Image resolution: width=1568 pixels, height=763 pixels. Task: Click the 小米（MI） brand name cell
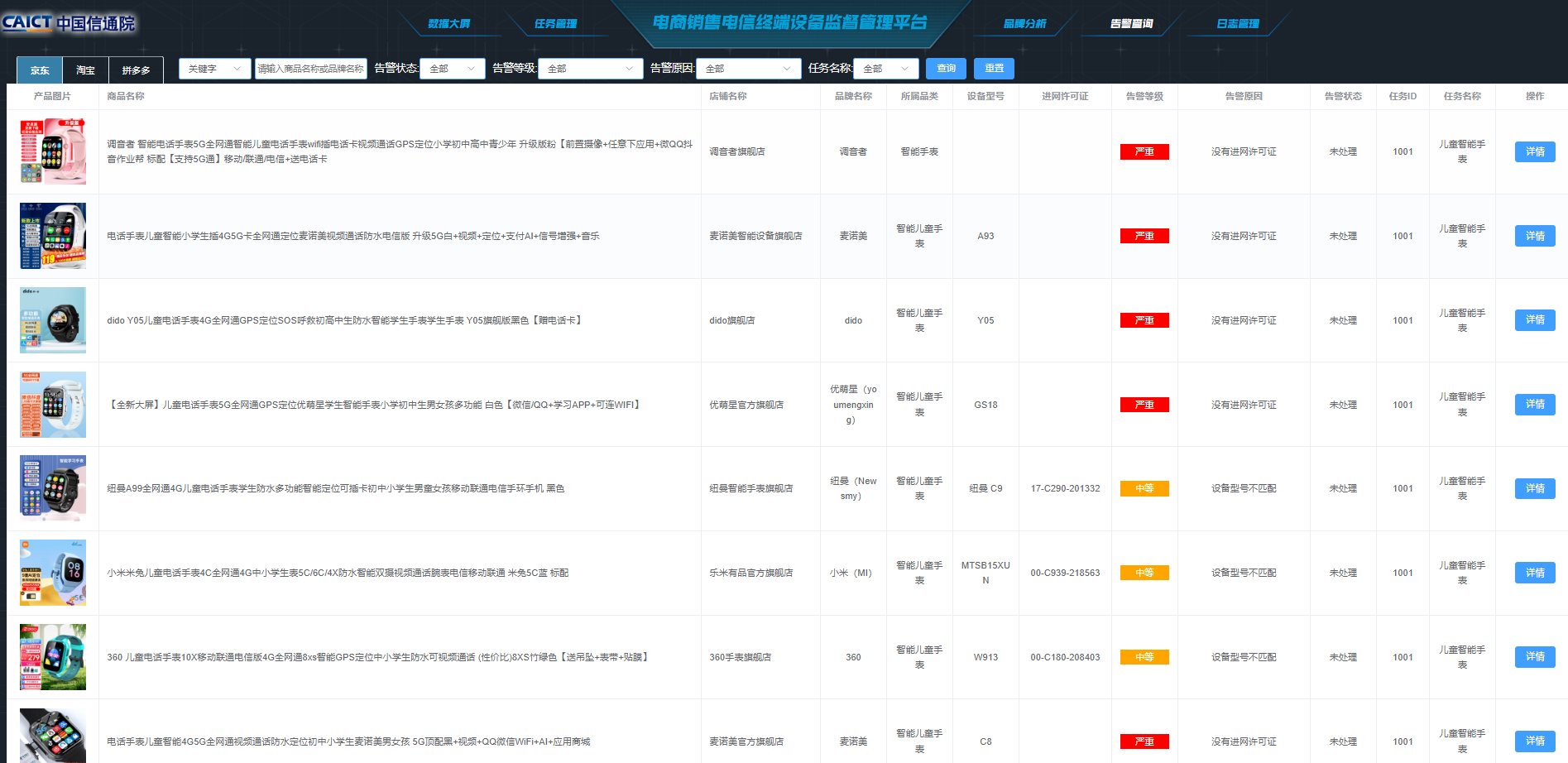pyautogui.click(x=853, y=573)
